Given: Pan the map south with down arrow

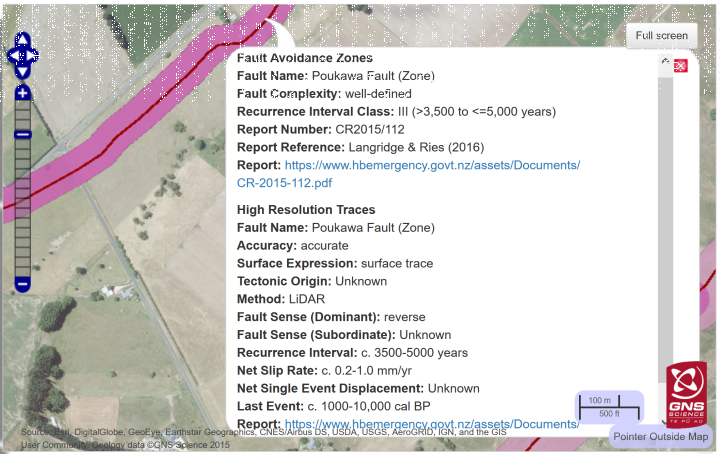Looking at the screenshot, I should pyautogui.click(x=22, y=71).
